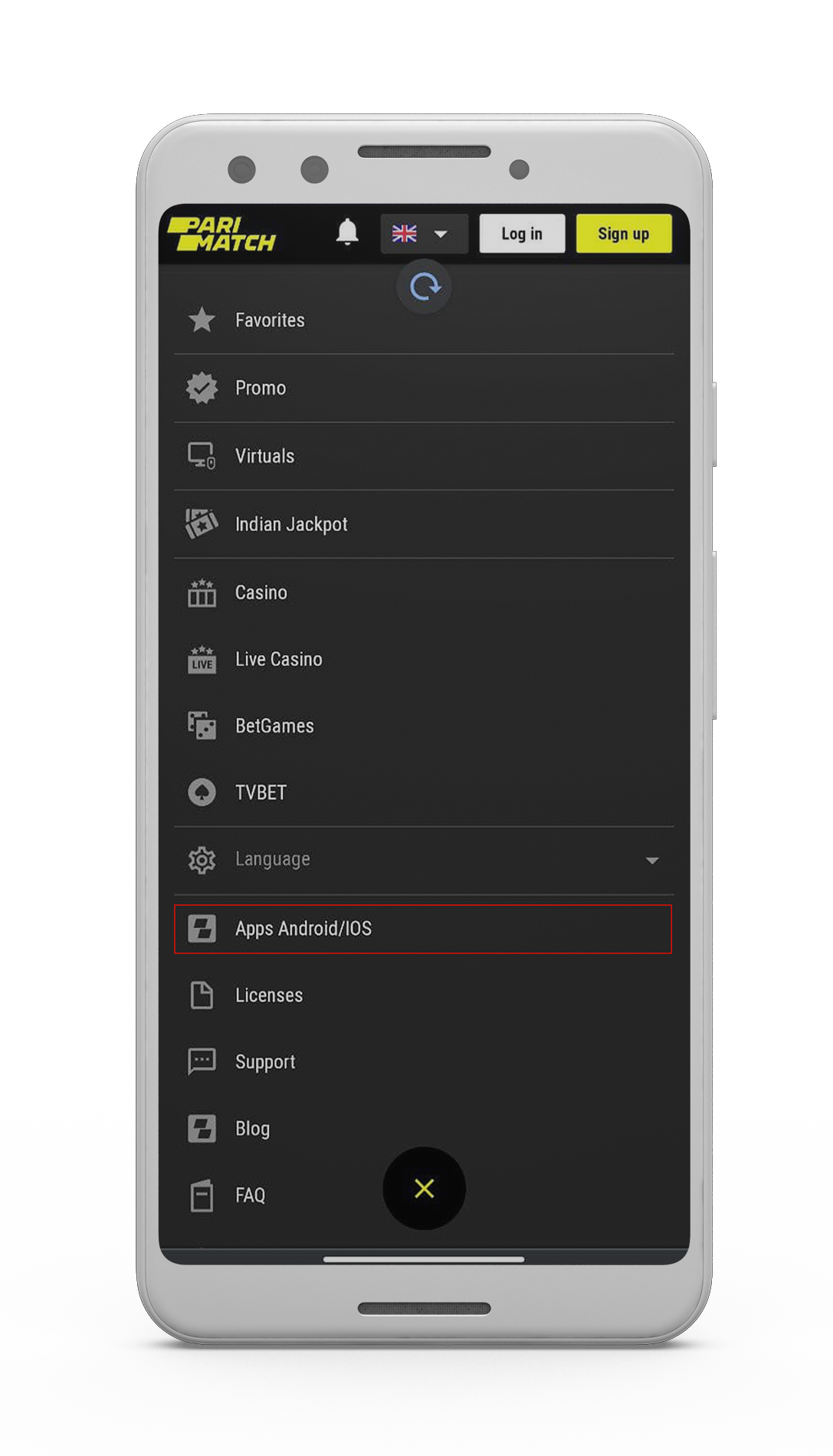Click the Indian Jackpot tickets icon

point(202,524)
